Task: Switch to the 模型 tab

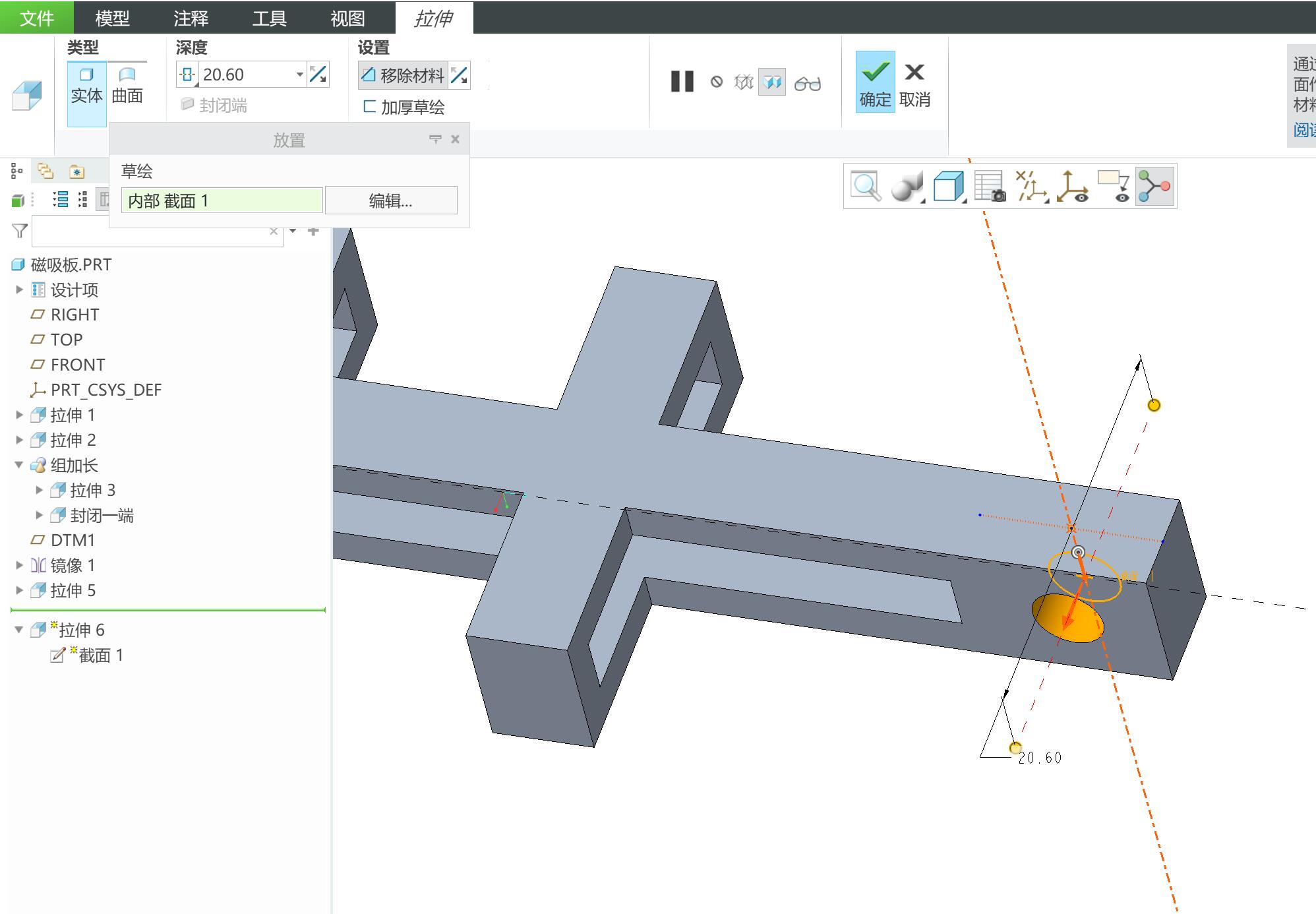Action: point(112,18)
